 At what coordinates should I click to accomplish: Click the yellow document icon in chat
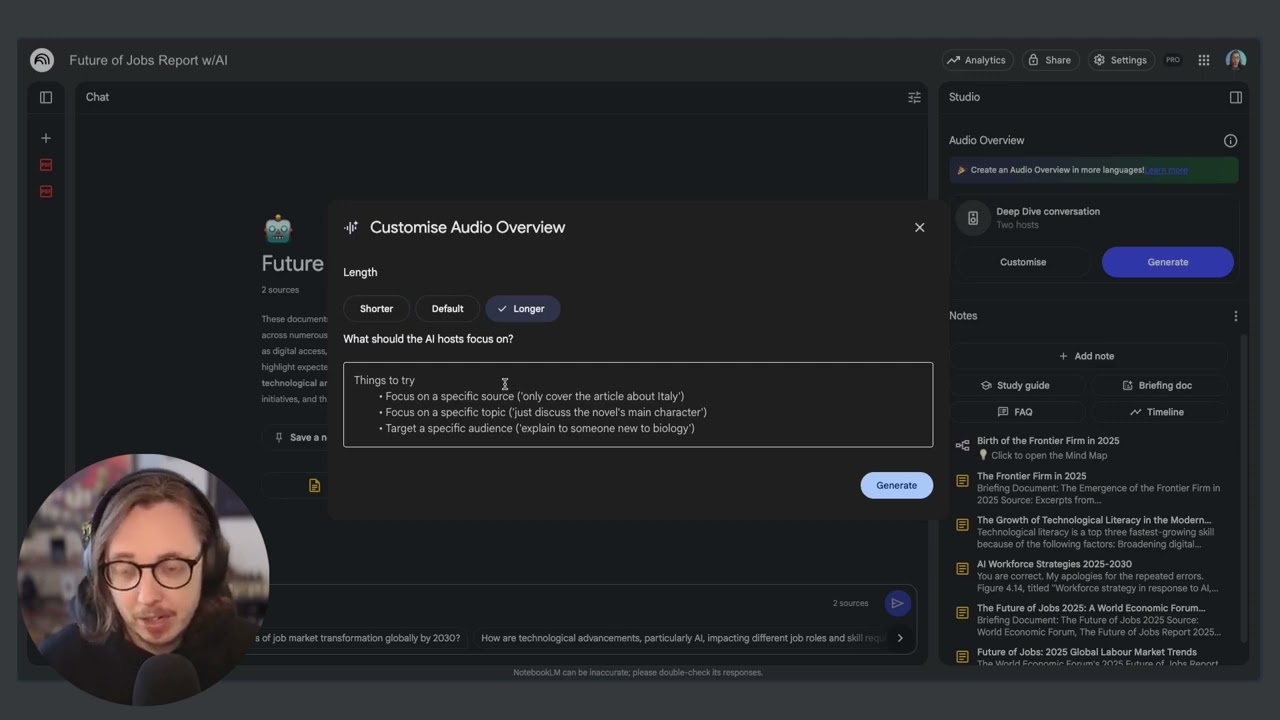314,485
